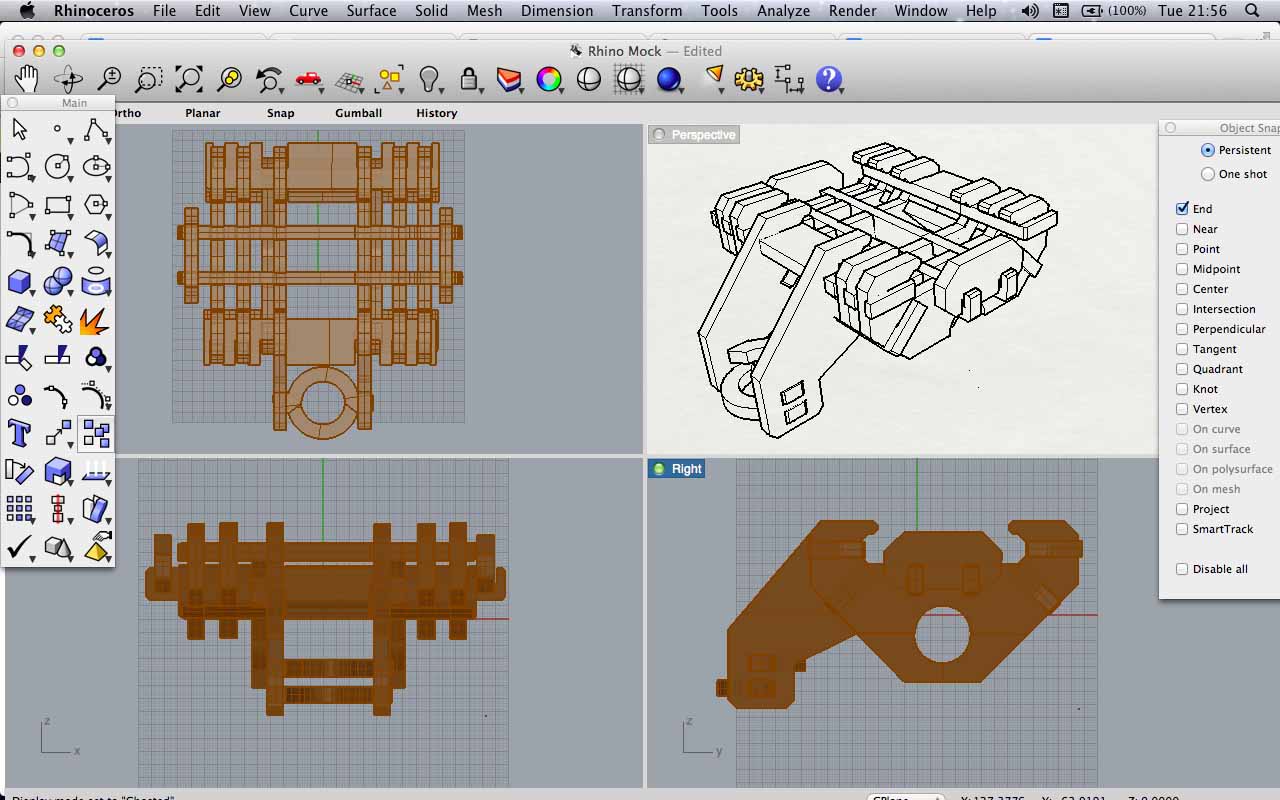Click the checkmark icon in Main palette

tap(19, 547)
